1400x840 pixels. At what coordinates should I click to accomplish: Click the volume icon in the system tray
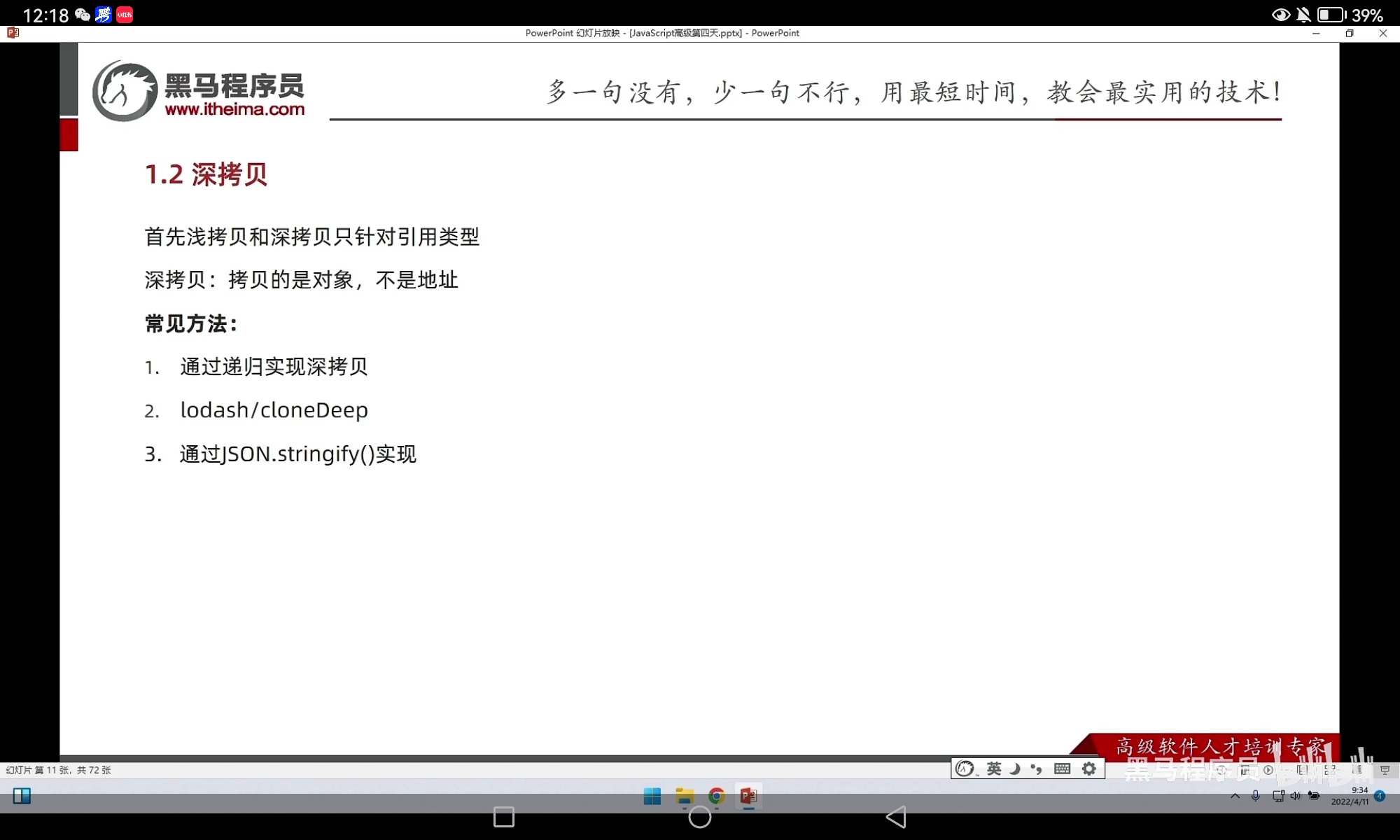[1295, 796]
